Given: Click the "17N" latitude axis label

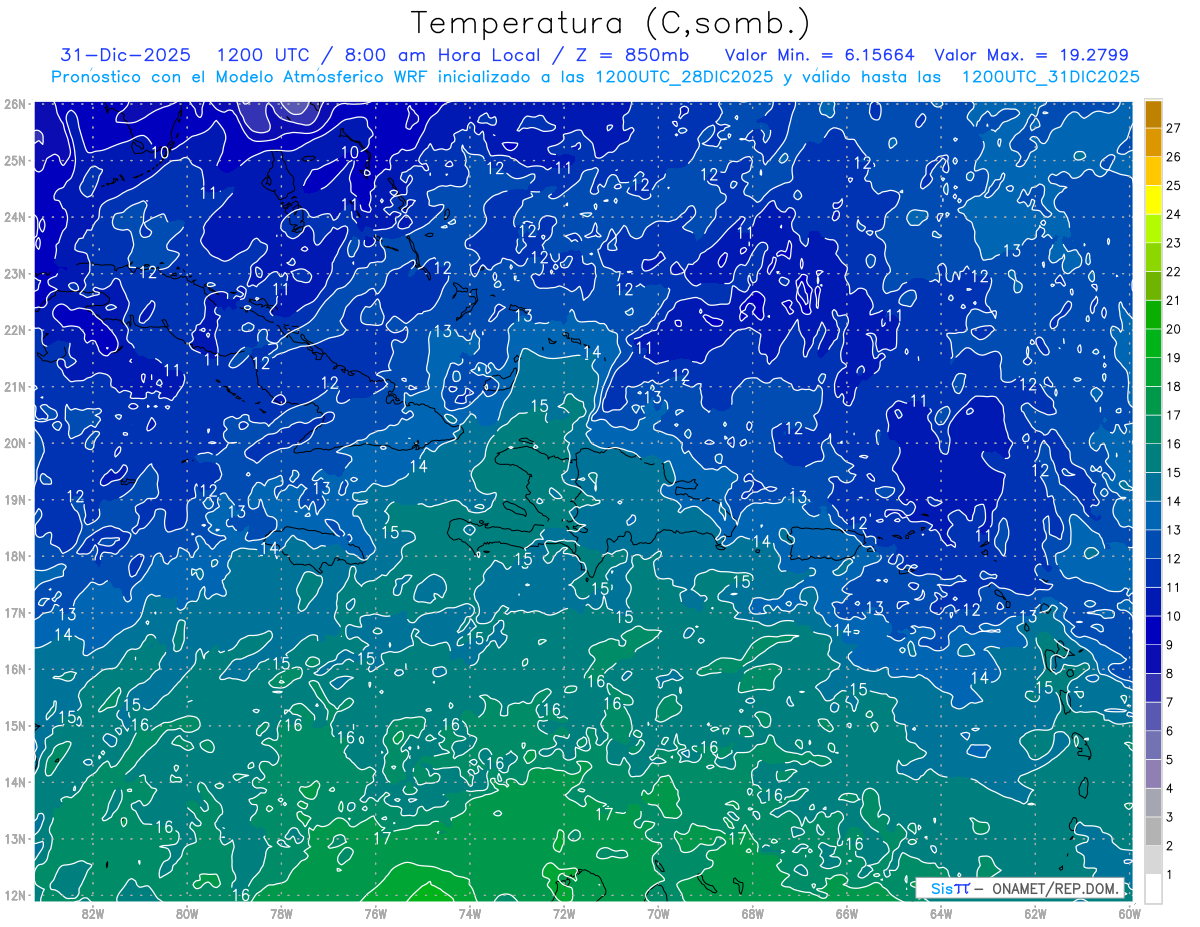Looking at the screenshot, I should tap(14, 613).
